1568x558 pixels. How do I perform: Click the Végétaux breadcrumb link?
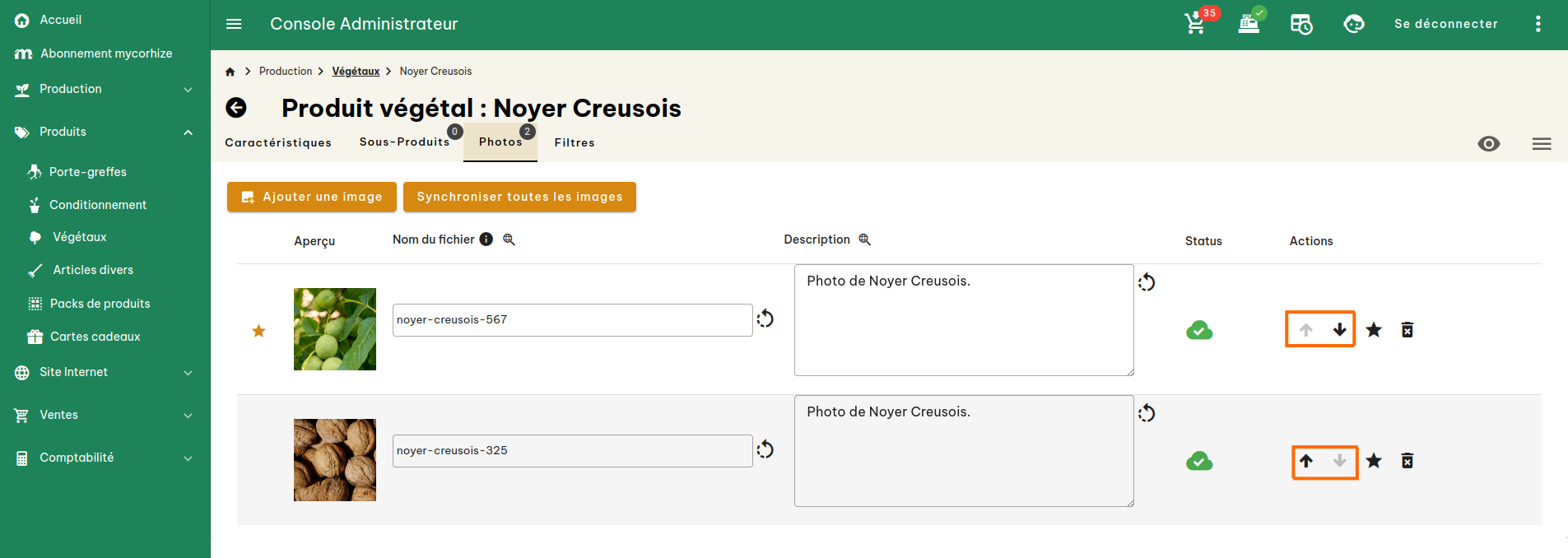(356, 72)
